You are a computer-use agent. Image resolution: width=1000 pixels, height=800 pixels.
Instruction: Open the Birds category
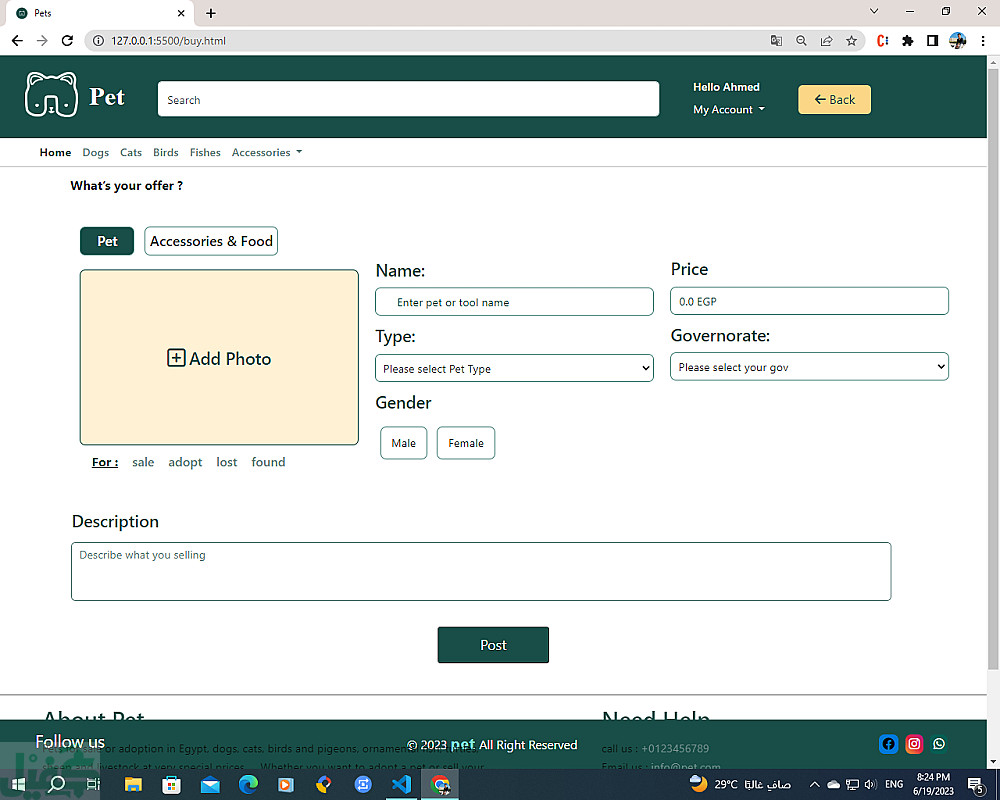click(166, 152)
